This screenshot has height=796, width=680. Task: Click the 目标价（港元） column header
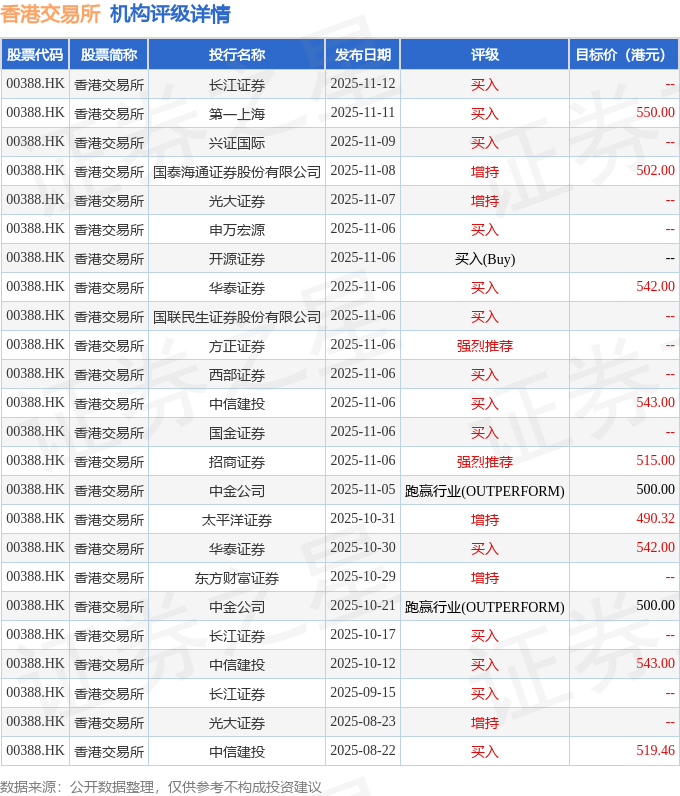tap(623, 54)
